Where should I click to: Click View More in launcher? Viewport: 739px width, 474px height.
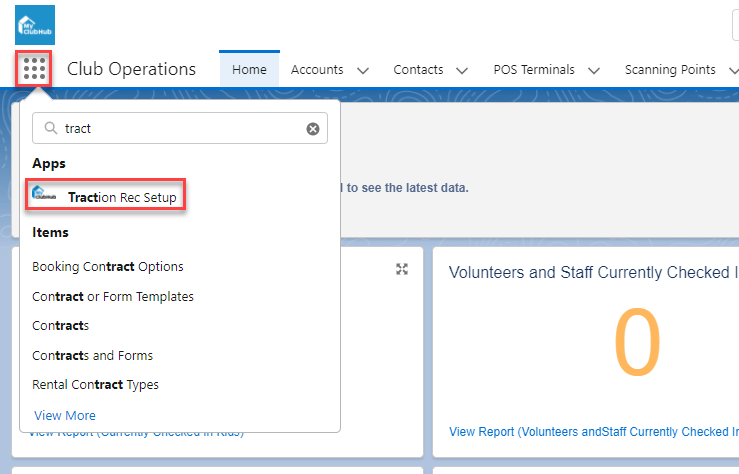coord(65,415)
